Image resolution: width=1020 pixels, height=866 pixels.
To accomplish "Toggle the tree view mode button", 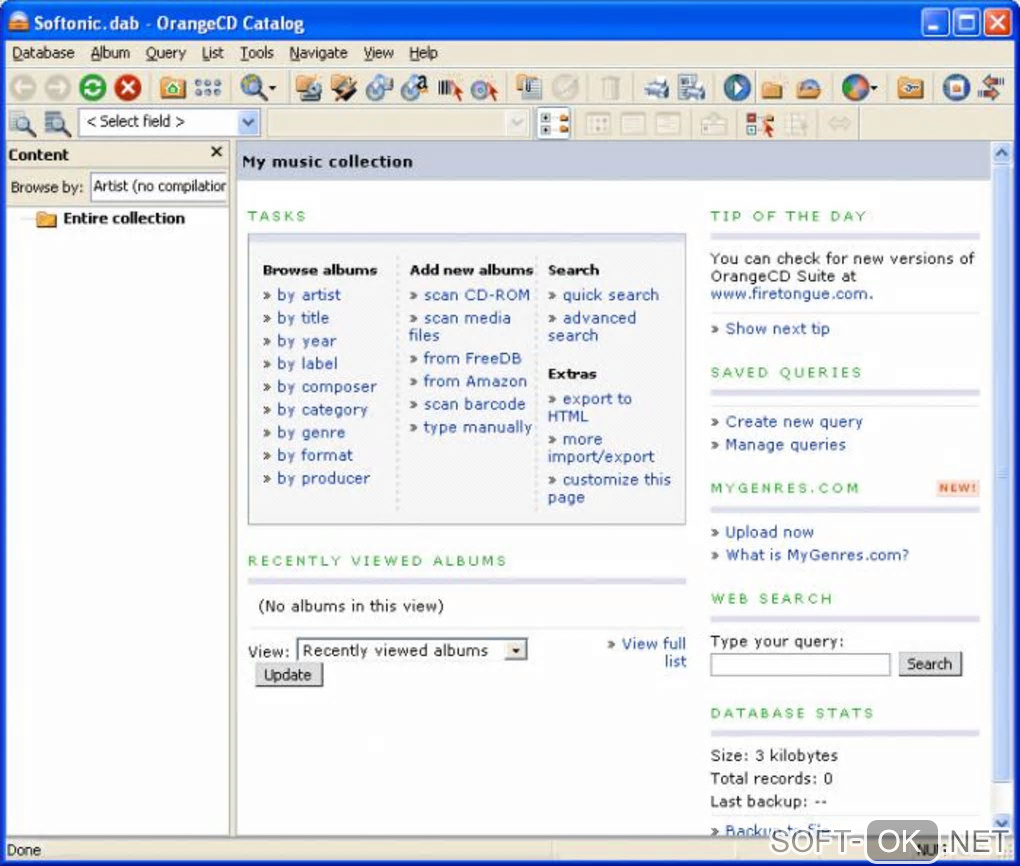I will click(x=554, y=123).
